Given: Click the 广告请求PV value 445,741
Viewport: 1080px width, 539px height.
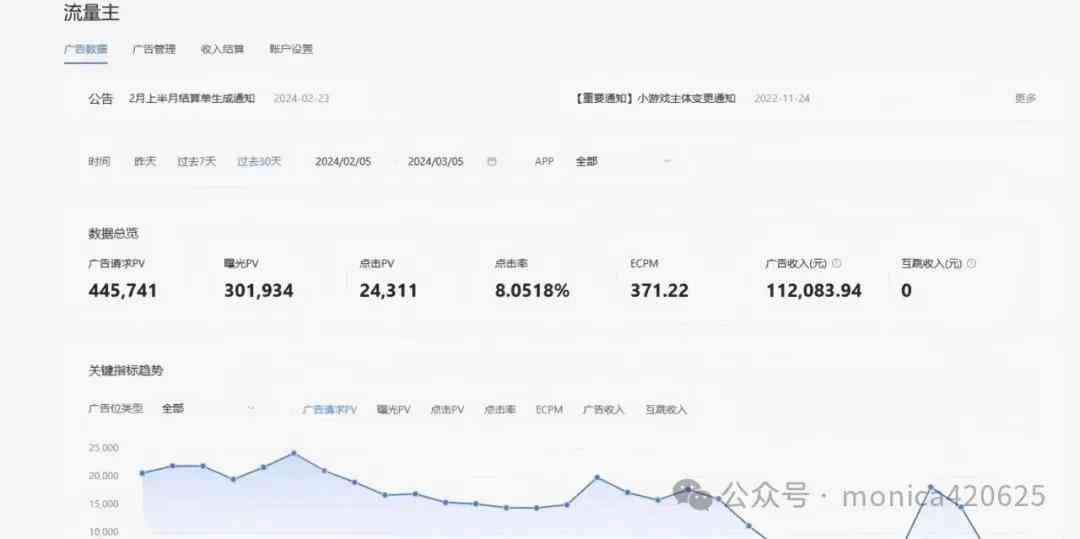Looking at the screenshot, I should pos(123,291).
